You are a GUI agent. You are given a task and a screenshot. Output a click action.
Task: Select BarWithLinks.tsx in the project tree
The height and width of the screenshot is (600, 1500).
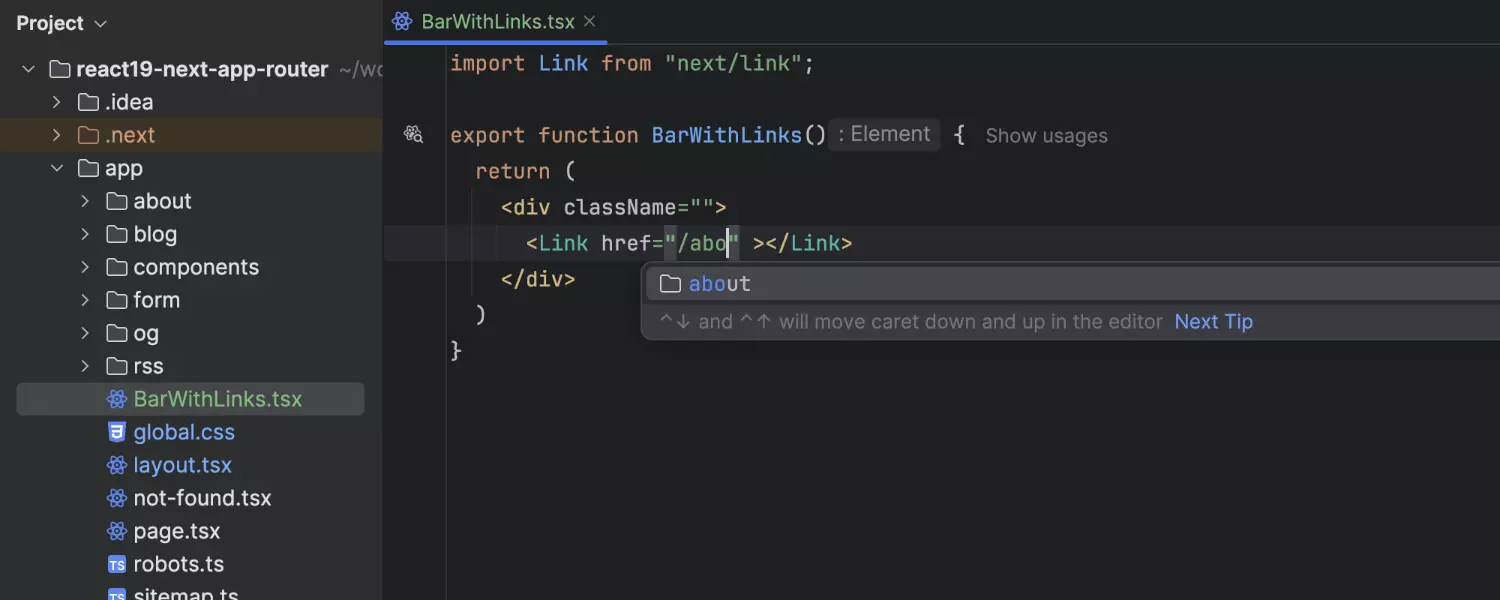pos(217,399)
